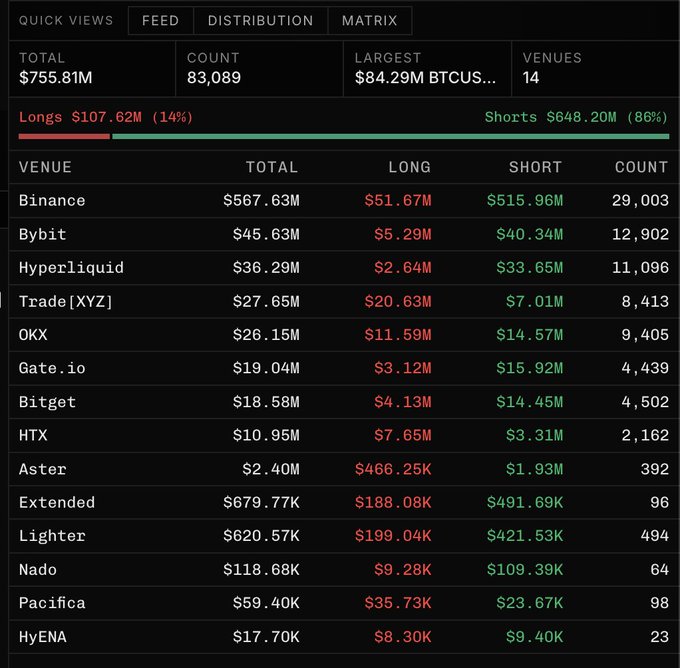The width and height of the screenshot is (680, 668).
Task: Click HyENA short value $9.40K
Action: click(x=534, y=637)
